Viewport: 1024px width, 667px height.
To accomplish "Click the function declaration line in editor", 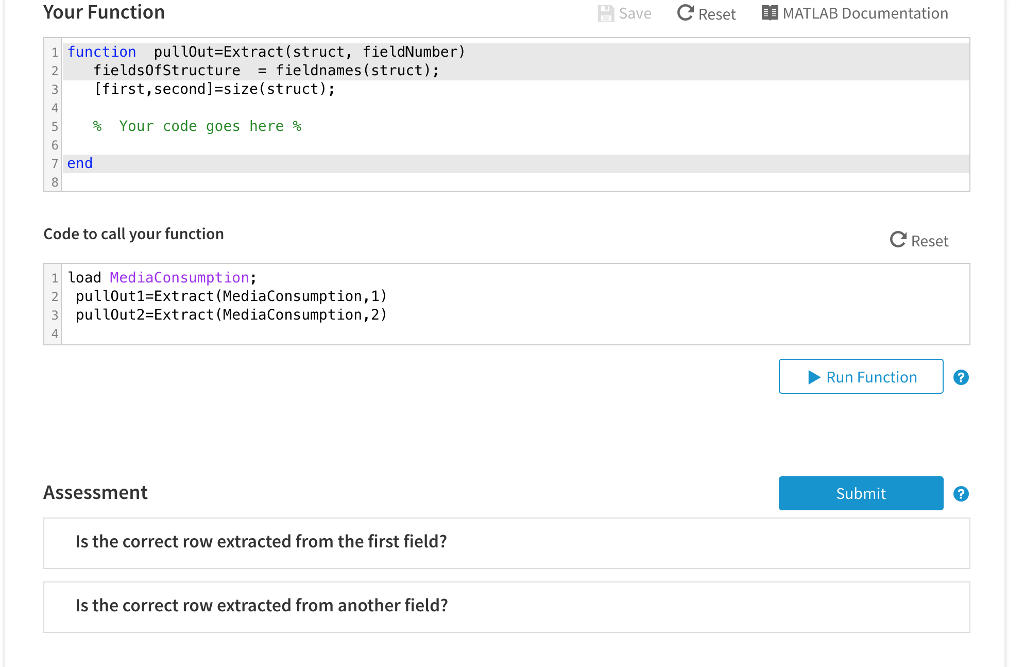I will (266, 52).
